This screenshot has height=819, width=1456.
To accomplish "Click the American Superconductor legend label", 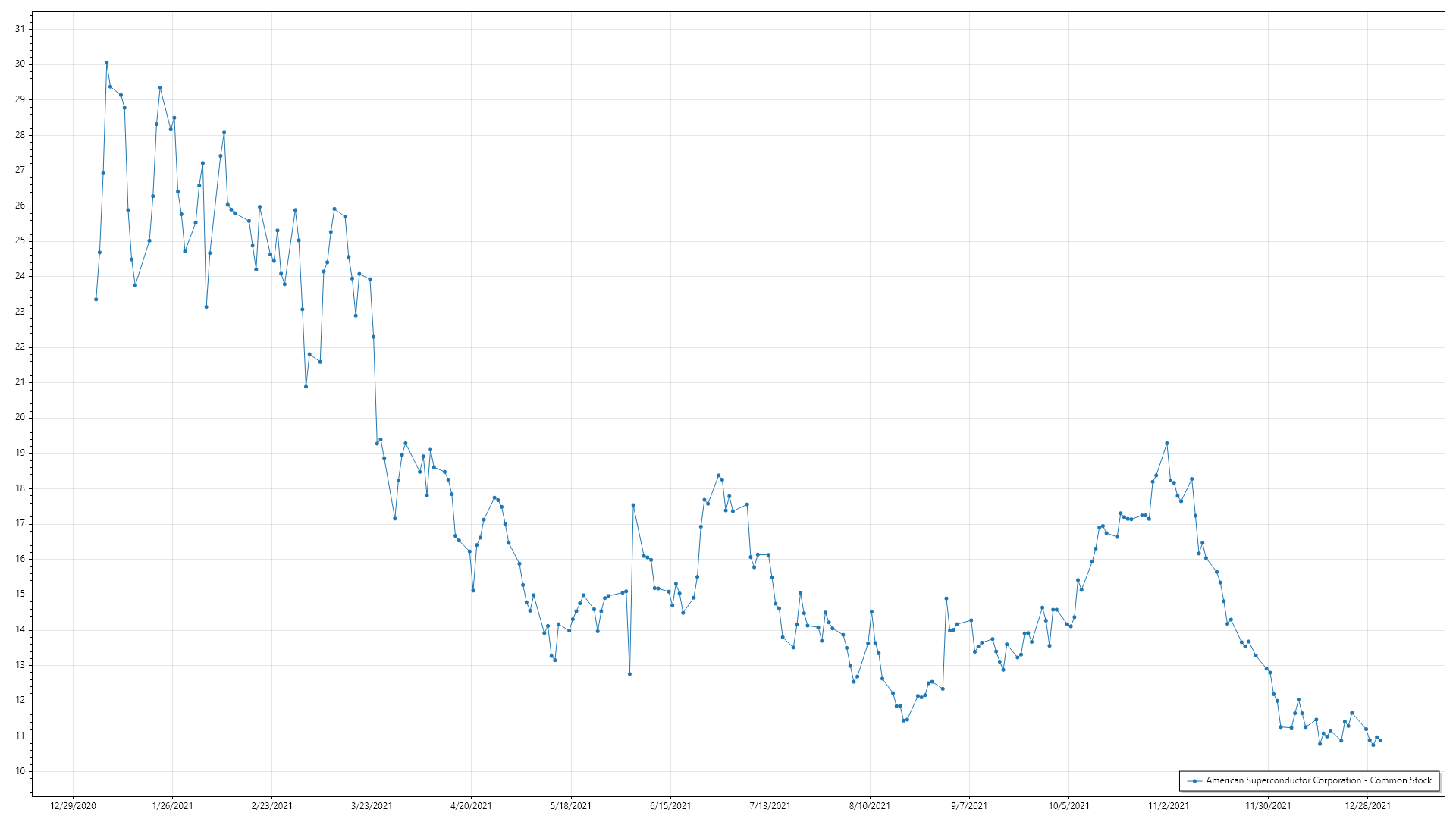I will pyautogui.click(x=1319, y=780).
